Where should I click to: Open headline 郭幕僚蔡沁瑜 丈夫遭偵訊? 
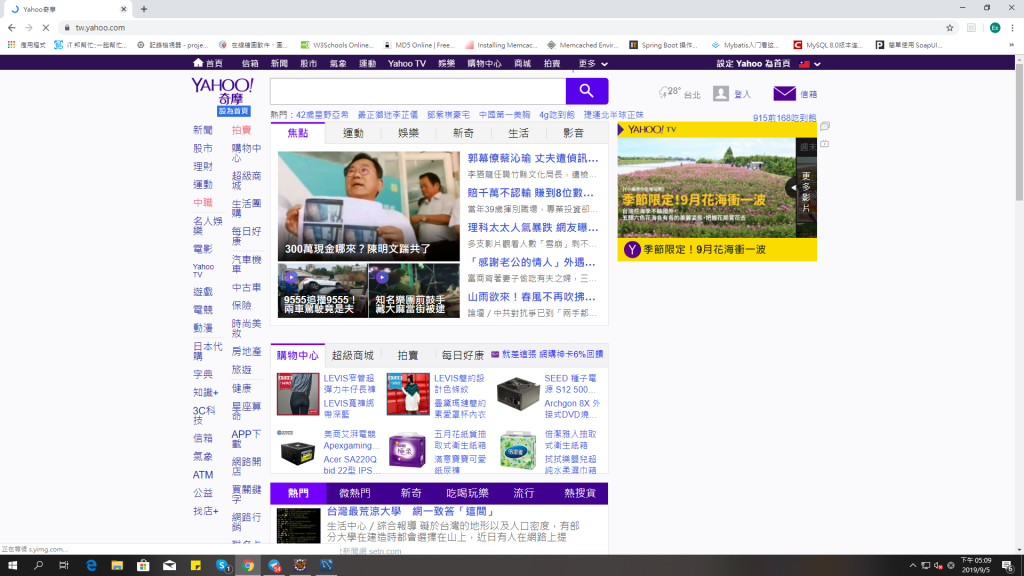point(533,158)
